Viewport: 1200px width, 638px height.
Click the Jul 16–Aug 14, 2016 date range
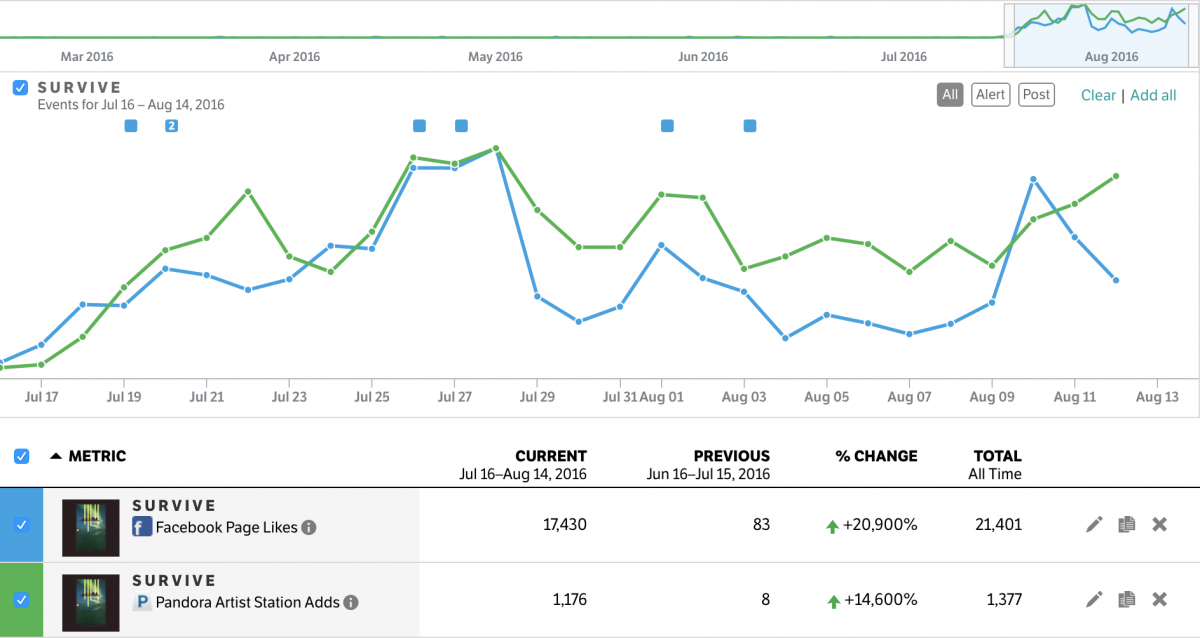[x=523, y=474]
